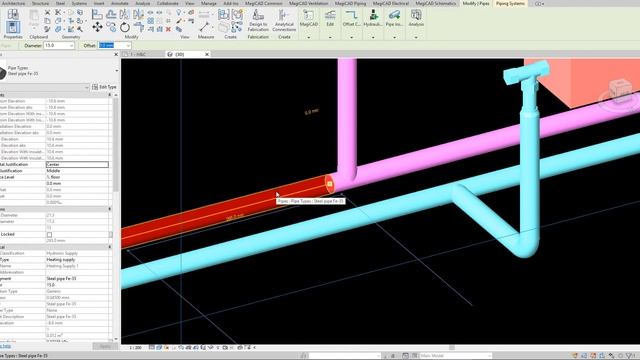Open the MagiCAD Schematics ribbon tab
640x360 pixels.
(x=436, y=3)
